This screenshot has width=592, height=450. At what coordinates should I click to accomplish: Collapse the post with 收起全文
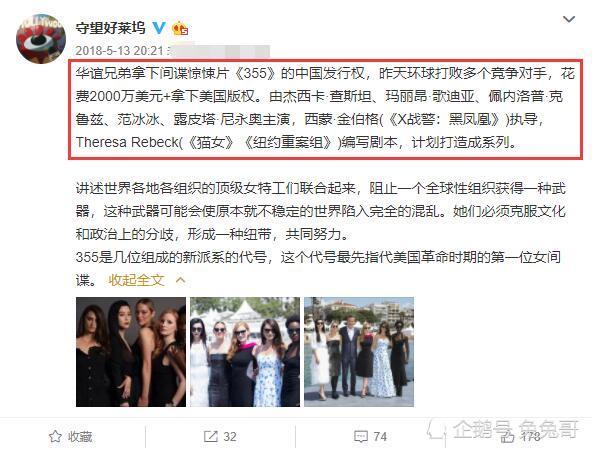[x=136, y=280]
